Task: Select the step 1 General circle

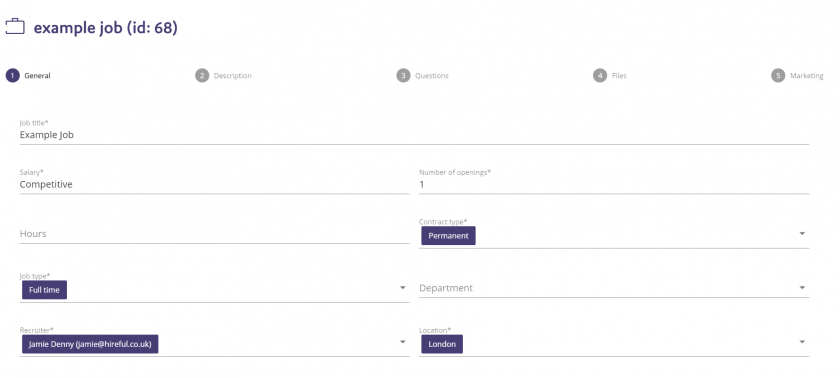Action: (x=13, y=75)
